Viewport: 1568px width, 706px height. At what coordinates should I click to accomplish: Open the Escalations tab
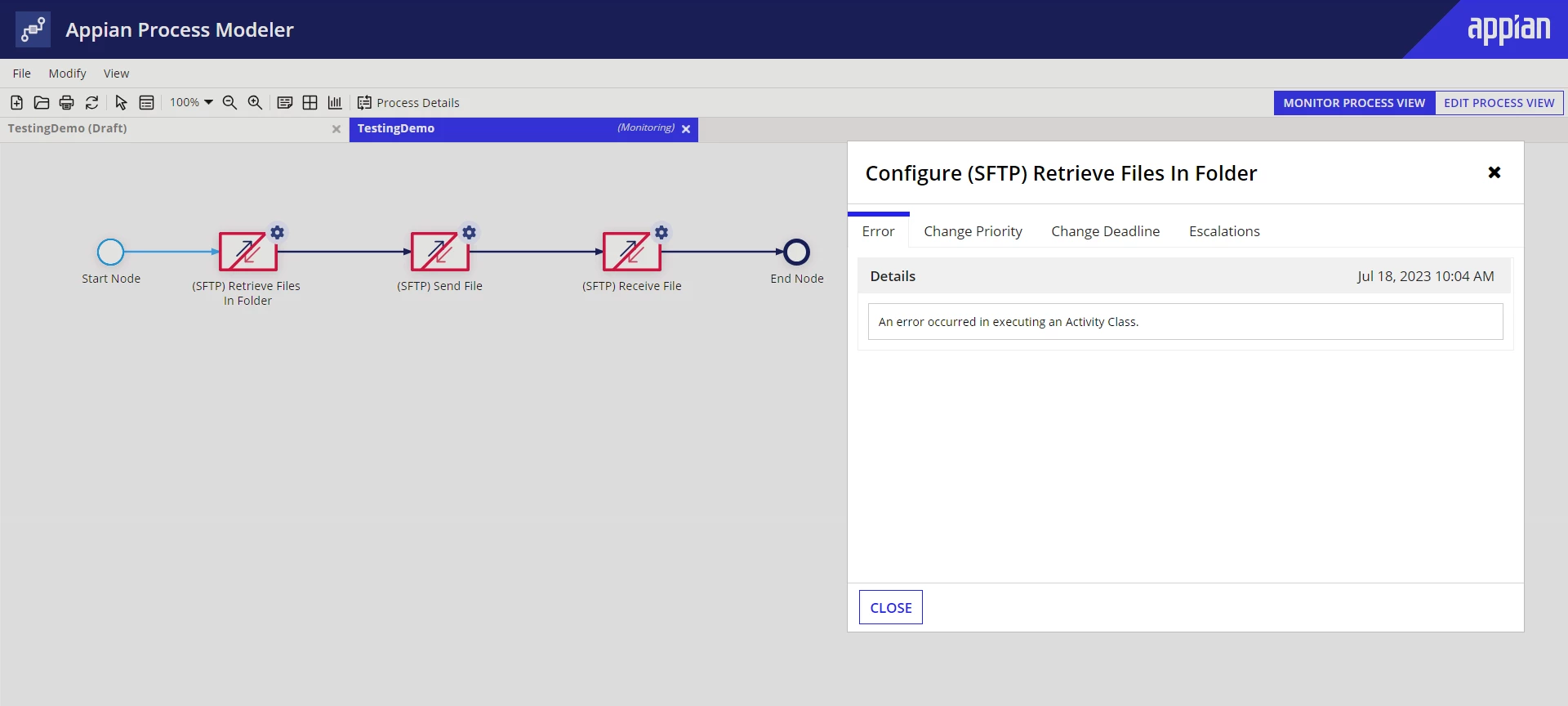[1224, 231]
